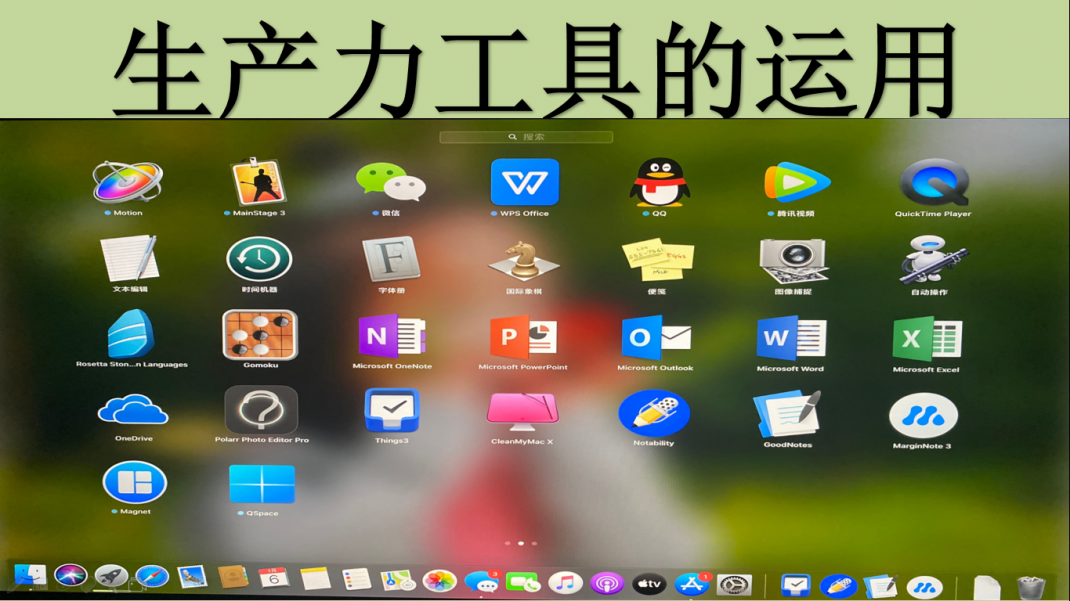Open MarginNote 3 in the Launchpad grid
This screenshot has height=601, width=1070.
(923, 415)
